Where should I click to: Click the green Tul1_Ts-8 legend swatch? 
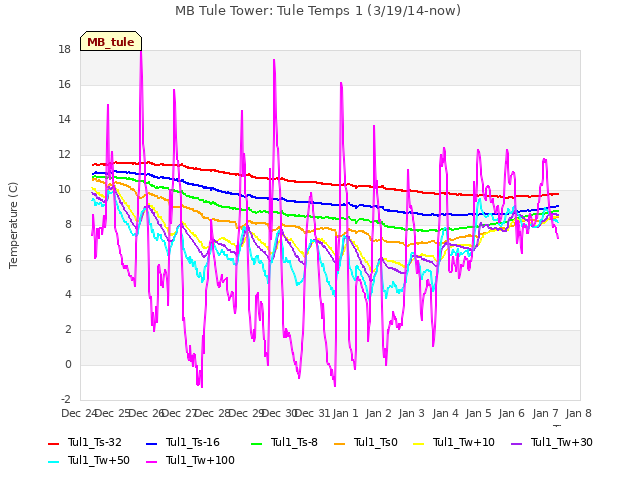pos(256,444)
